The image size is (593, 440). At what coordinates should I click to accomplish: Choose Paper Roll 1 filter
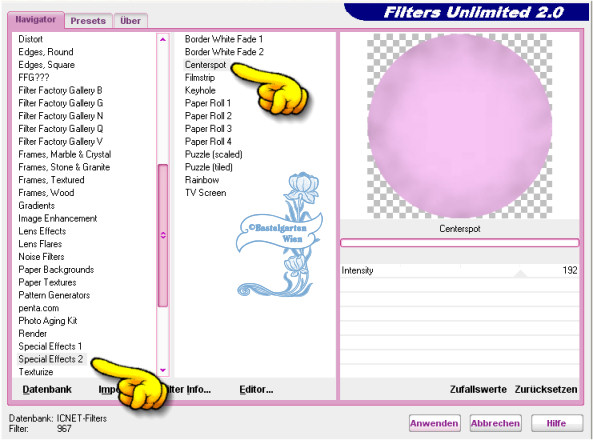(x=208, y=103)
